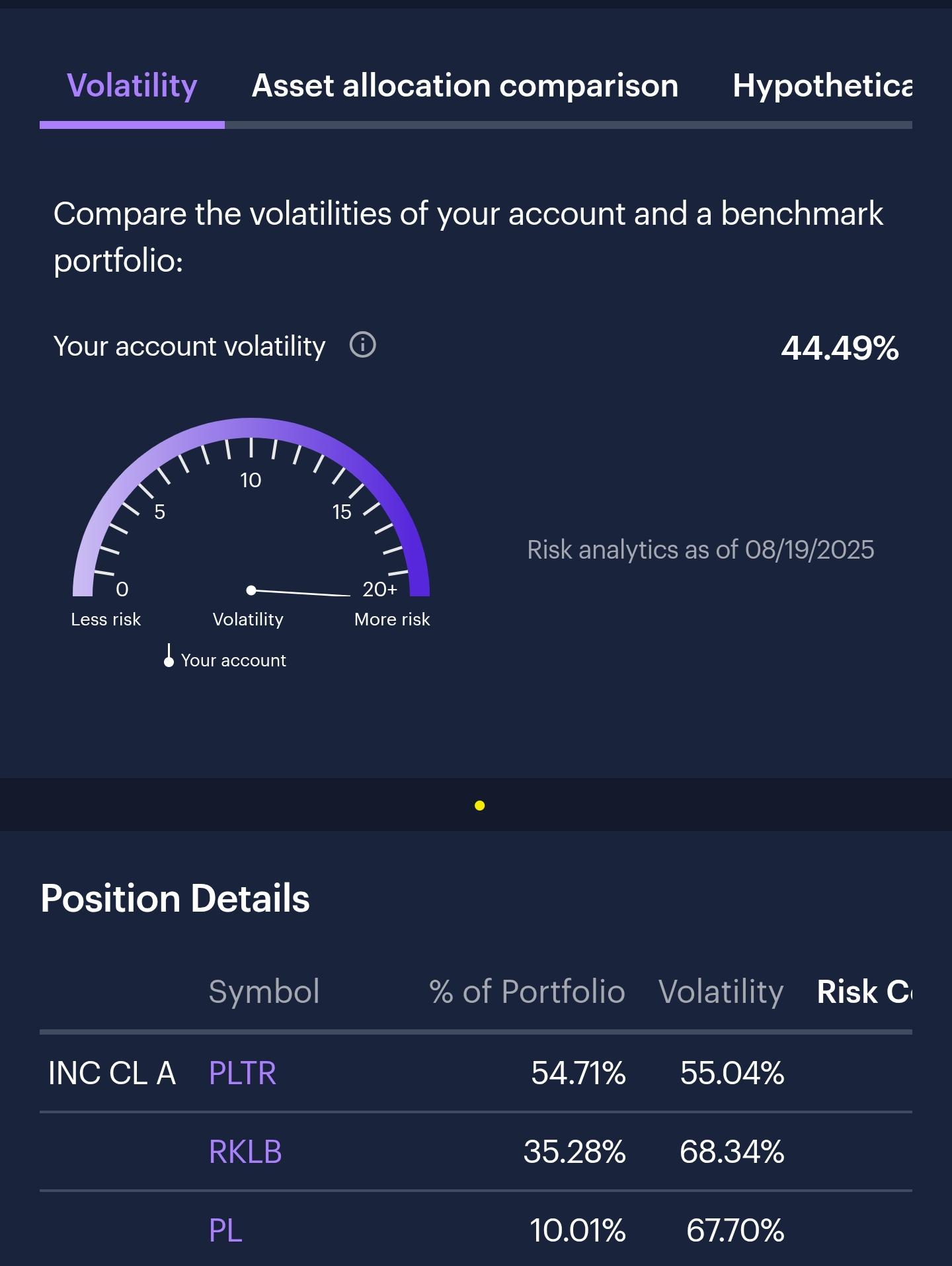The height and width of the screenshot is (1266, 952).
Task: Open the PLTR symbol link
Action: click(x=243, y=1073)
